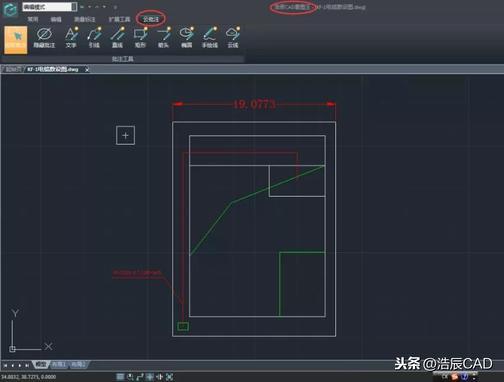Click the GstarCAD application logo button
Image resolution: width=504 pixels, height=382 pixels.
pyautogui.click(x=10, y=9)
